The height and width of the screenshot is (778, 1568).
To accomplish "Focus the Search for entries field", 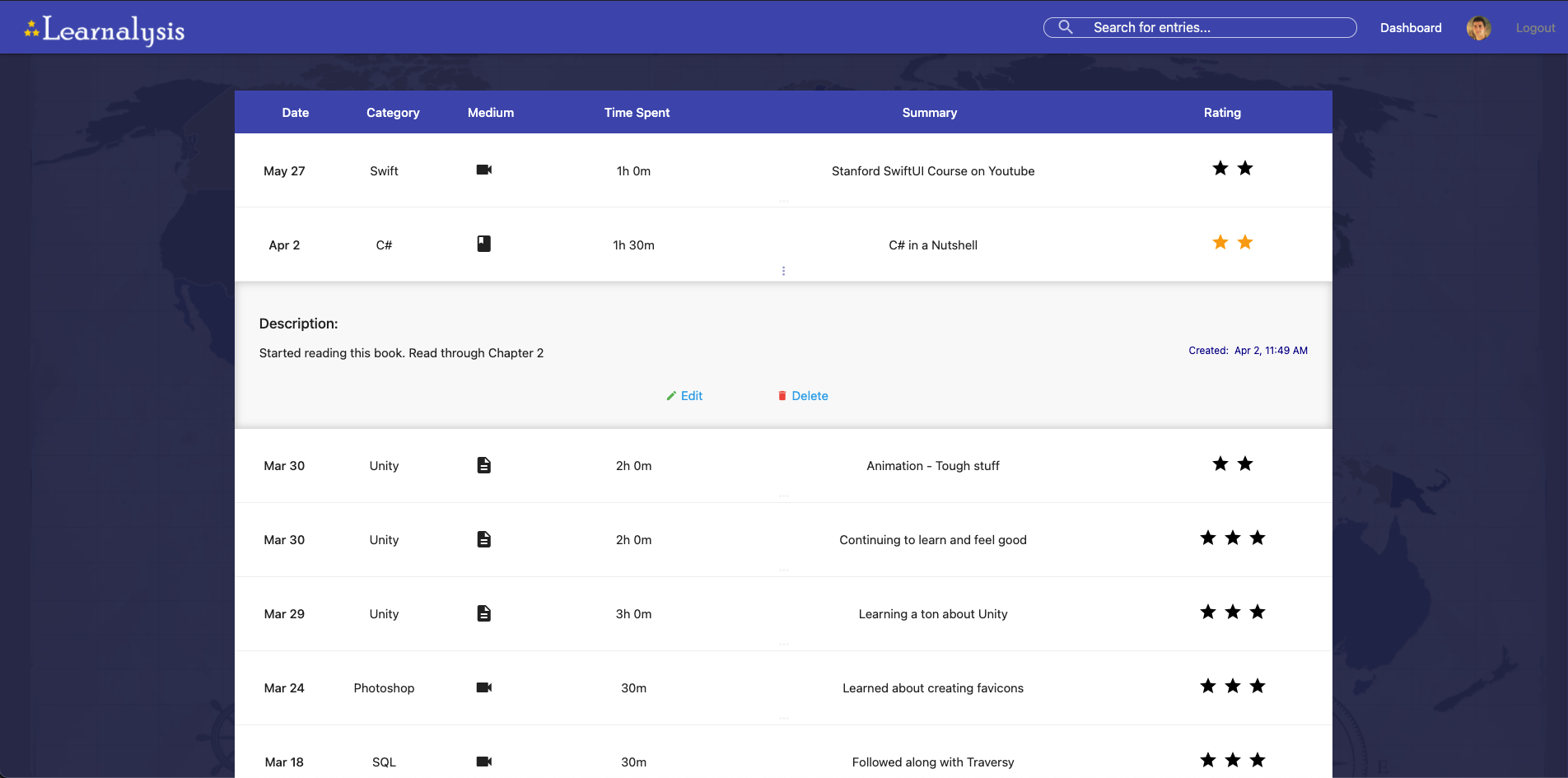I will [1200, 27].
